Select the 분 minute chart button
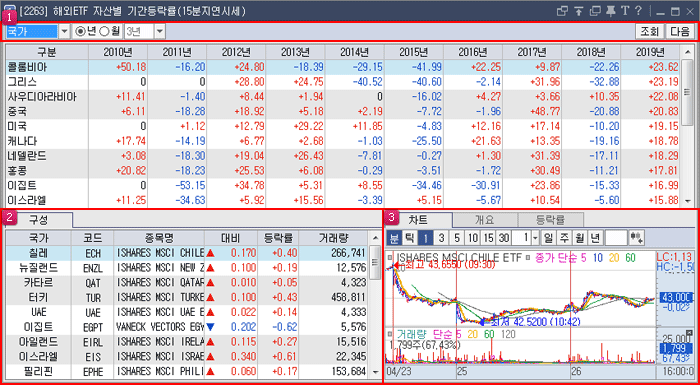Screen dimensions: 700x385 click(x=394, y=238)
